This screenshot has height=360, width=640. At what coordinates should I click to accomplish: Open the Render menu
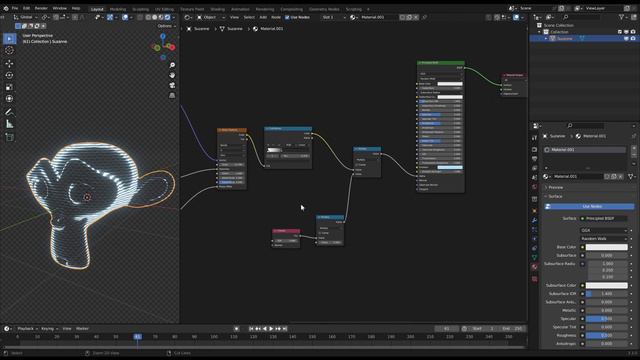[x=41, y=8]
